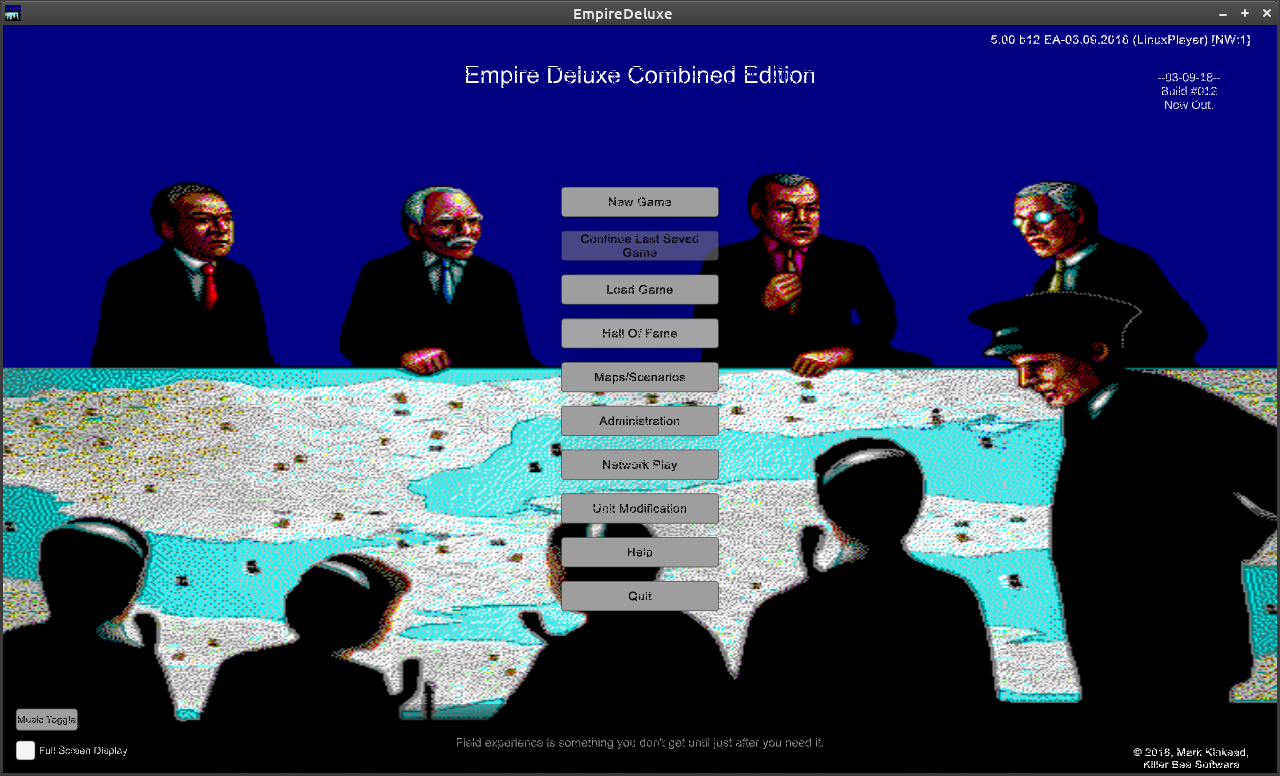View the Hall Of Fame
The height and width of the screenshot is (776, 1280).
[640, 333]
